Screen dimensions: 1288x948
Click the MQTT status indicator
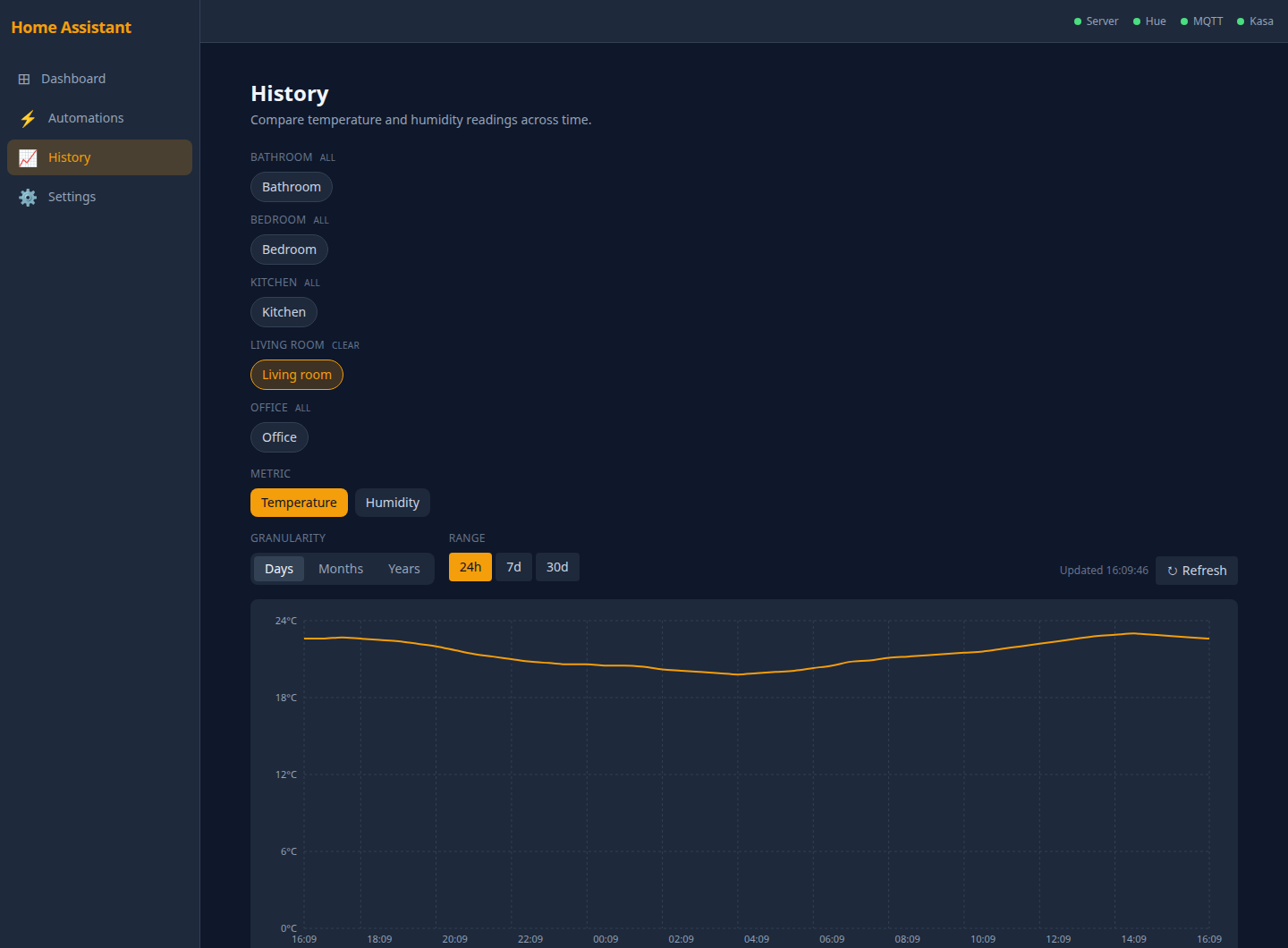pyautogui.click(x=1201, y=21)
